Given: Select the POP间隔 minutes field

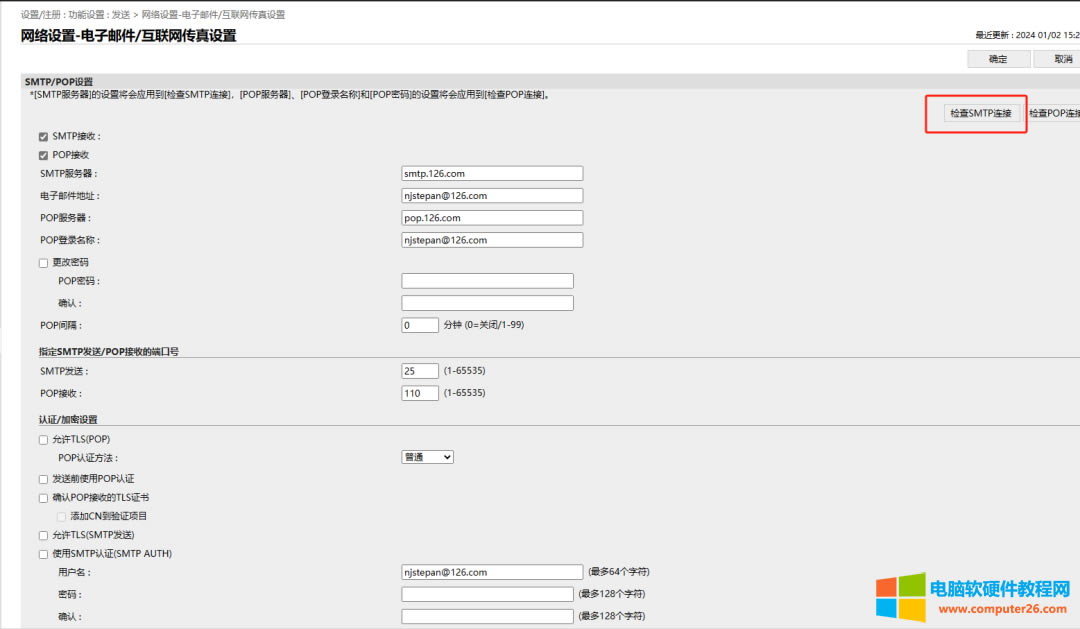Looking at the screenshot, I should click(419, 325).
